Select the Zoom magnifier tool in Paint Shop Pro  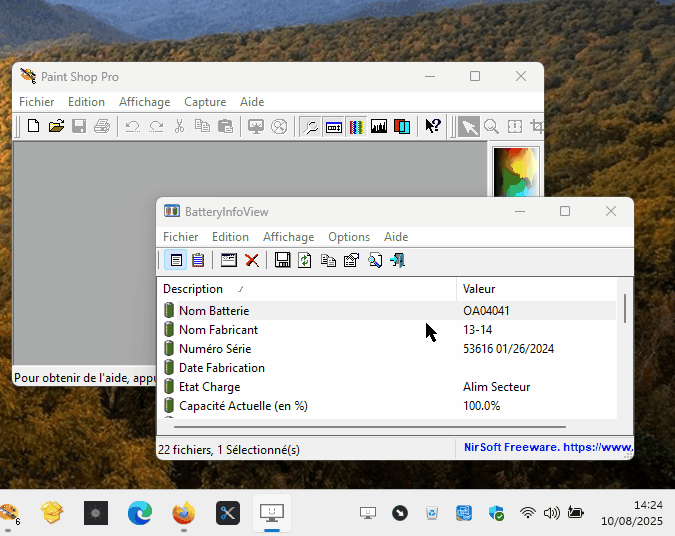coord(491,127)
